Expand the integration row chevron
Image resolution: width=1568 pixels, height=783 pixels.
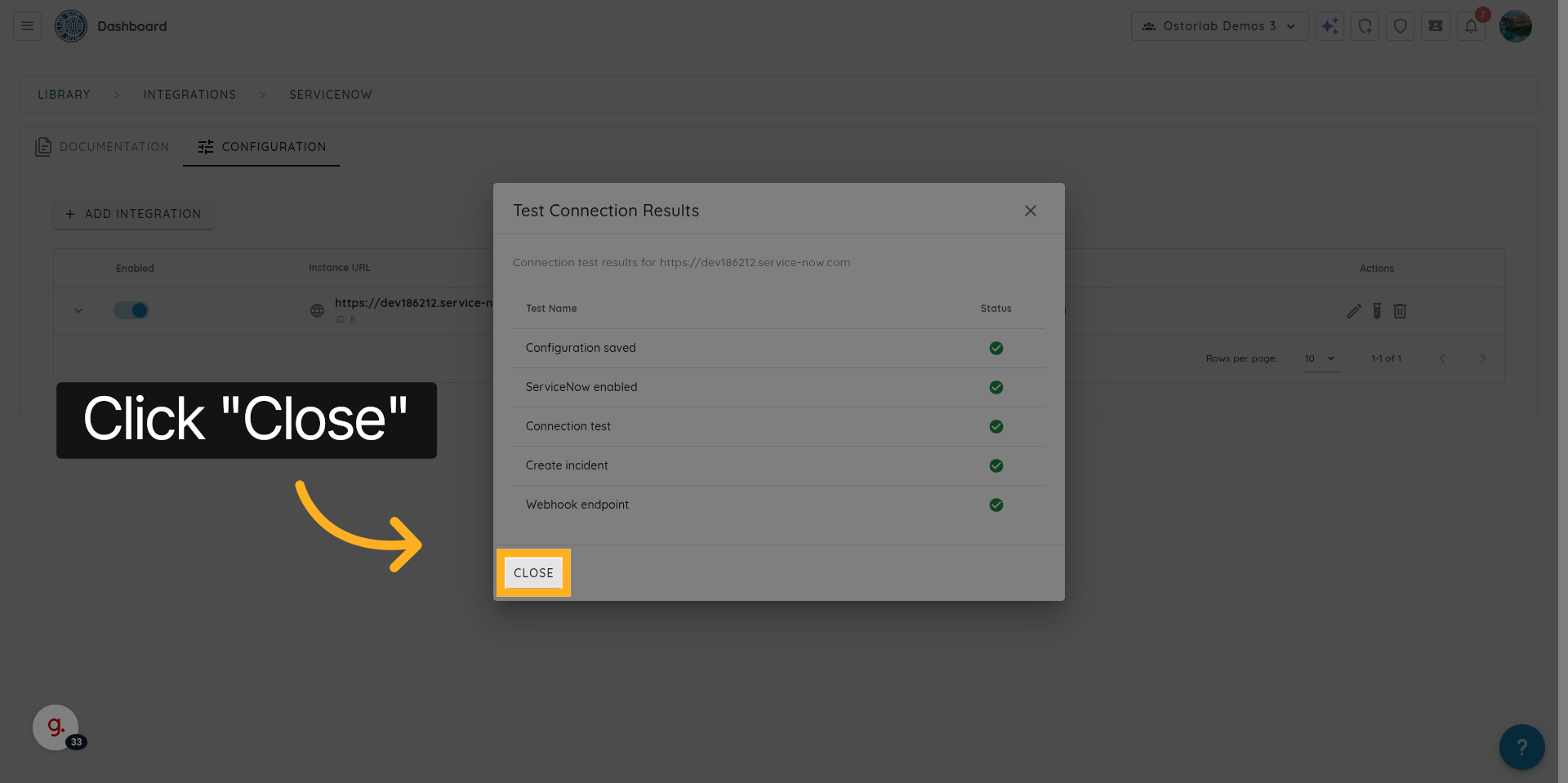tap(78, 310)
